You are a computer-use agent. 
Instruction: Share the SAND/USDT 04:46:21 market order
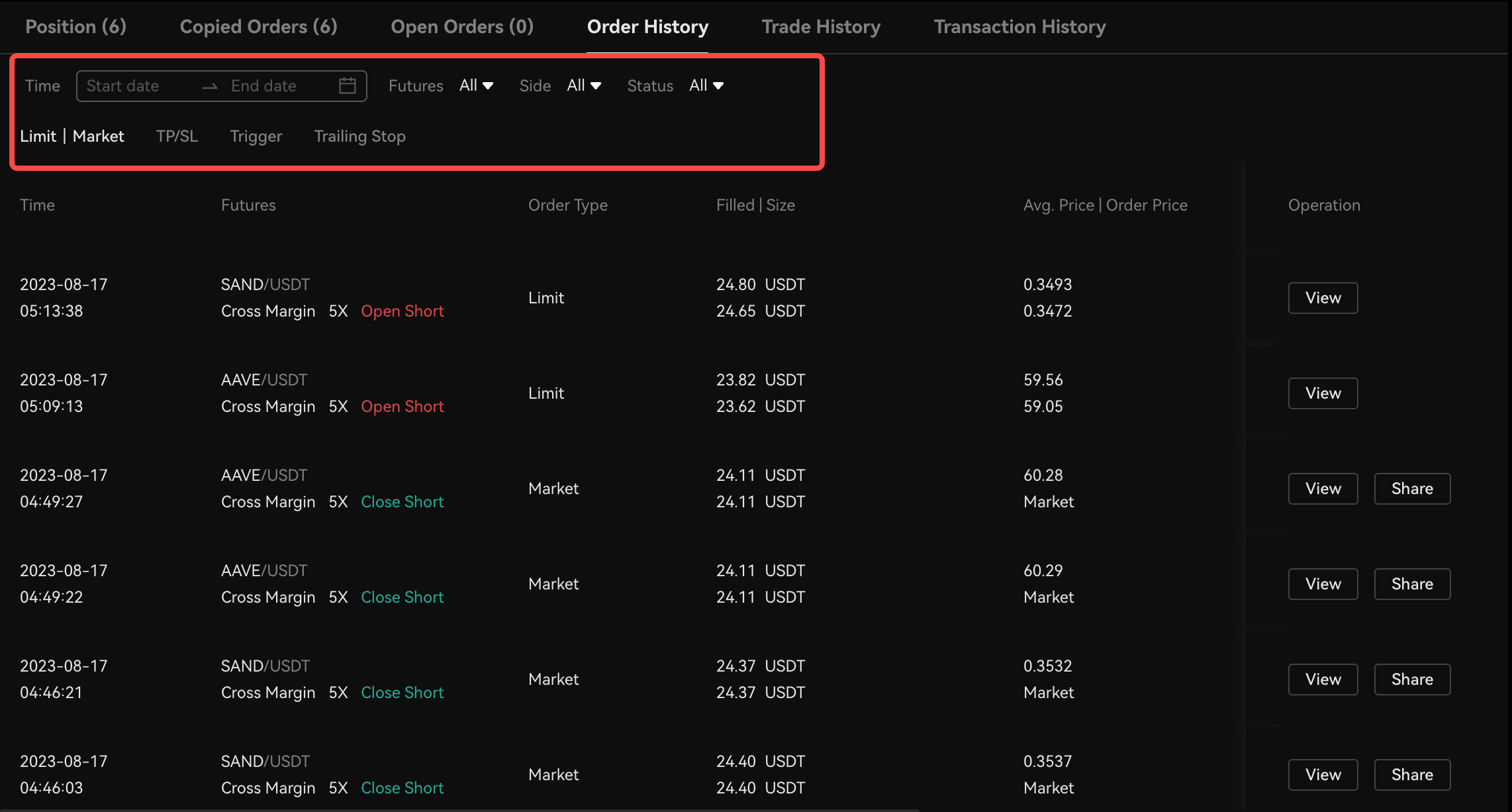[1412, 680]
